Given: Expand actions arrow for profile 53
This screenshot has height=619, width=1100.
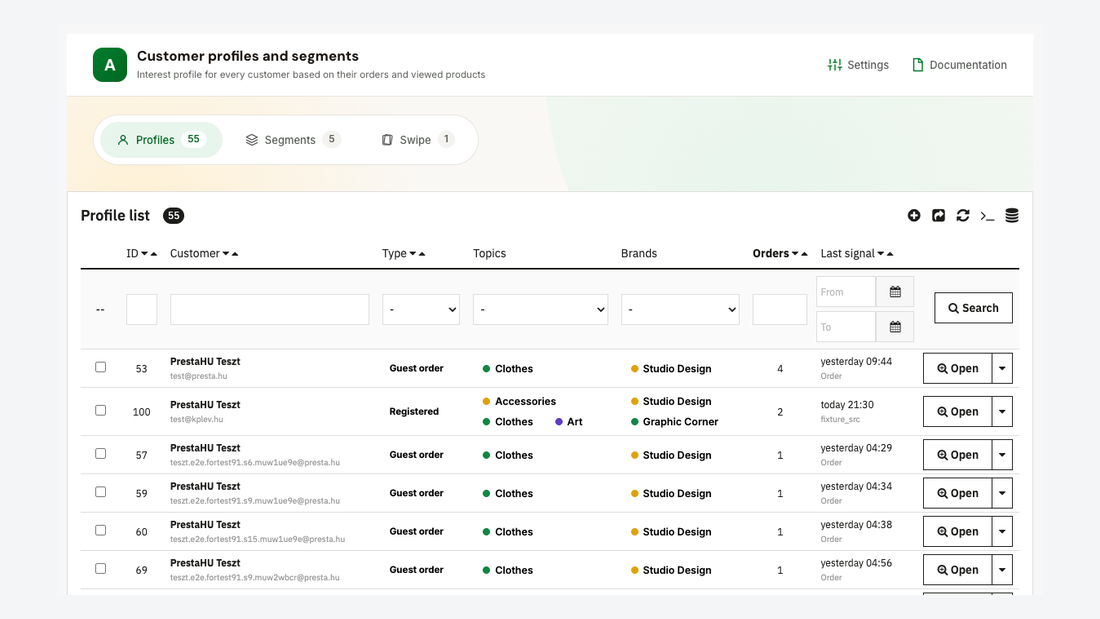Looking at the screenshot, I should pos(1002,368).
